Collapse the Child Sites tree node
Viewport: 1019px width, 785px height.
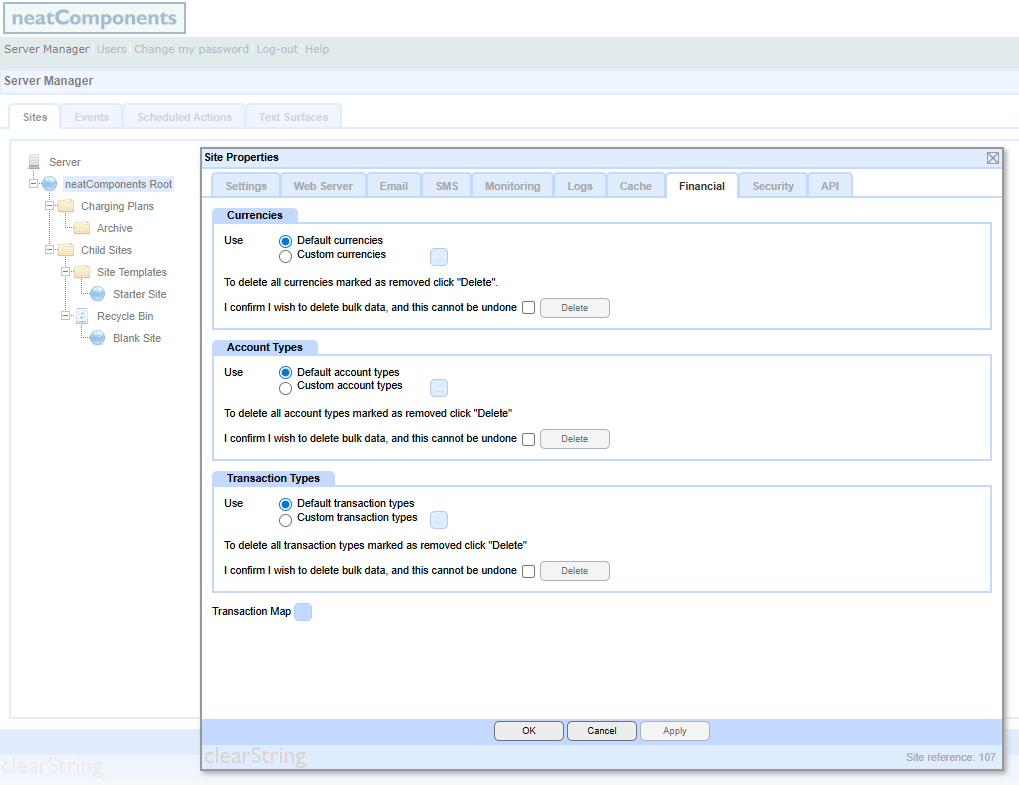pos(49,250)
